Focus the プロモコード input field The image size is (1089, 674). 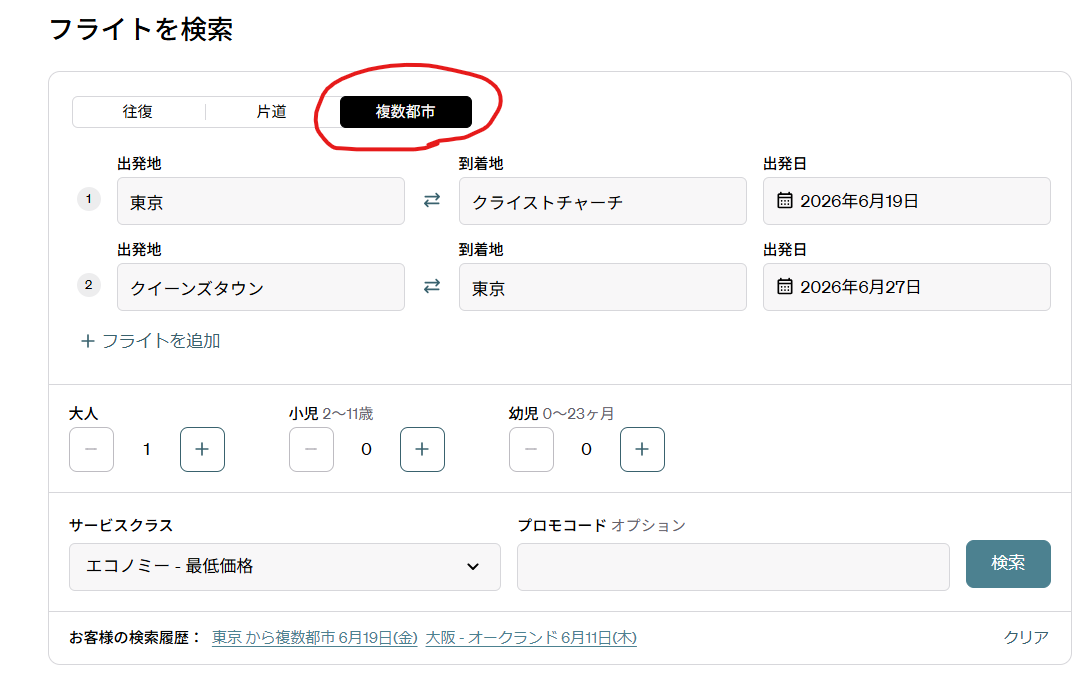(x=732, y=567)
